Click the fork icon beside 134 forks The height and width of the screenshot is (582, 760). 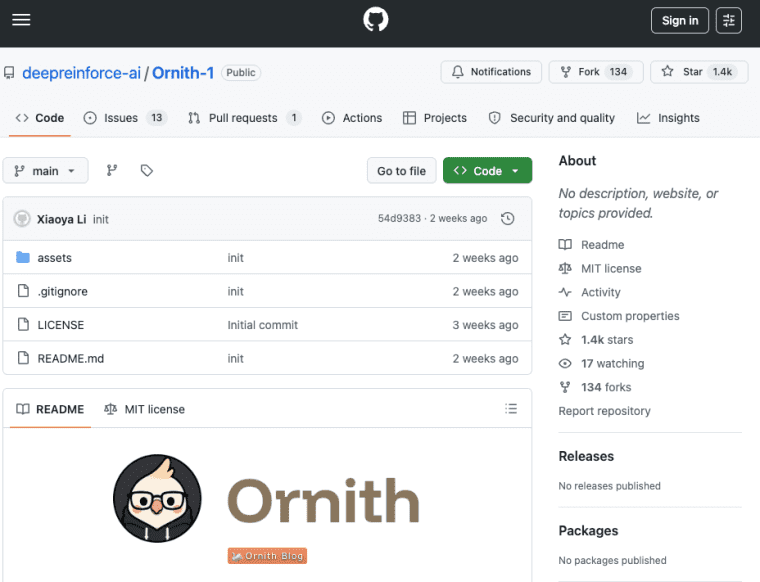click(565, 387)
